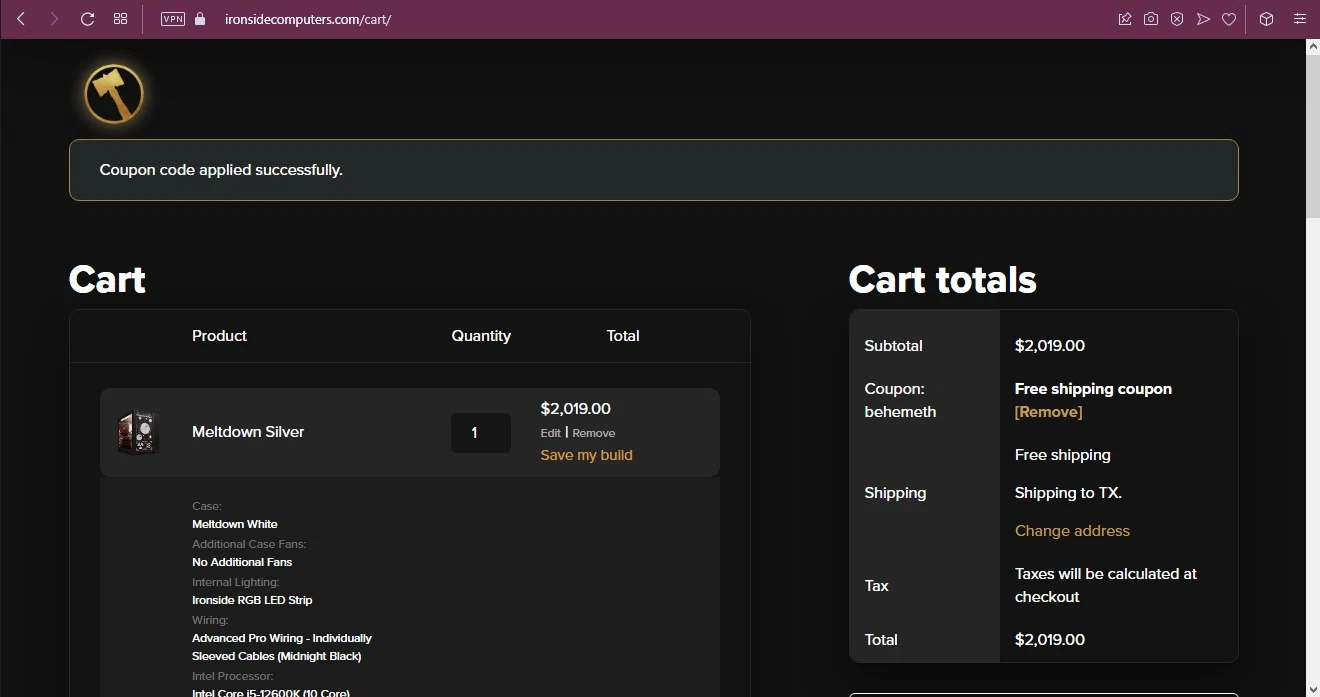The width and height of the screenshot is (1320, 697).
Task: Bookmark page with the heart icon
Action: pos(1229,19)
